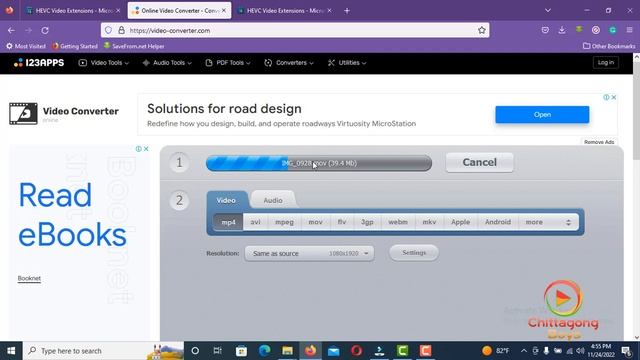Reload the current page

coord(45,30)
